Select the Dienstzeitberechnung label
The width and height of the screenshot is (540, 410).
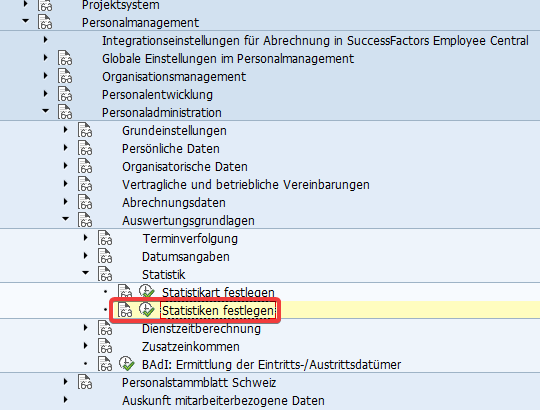click(201, 328)
